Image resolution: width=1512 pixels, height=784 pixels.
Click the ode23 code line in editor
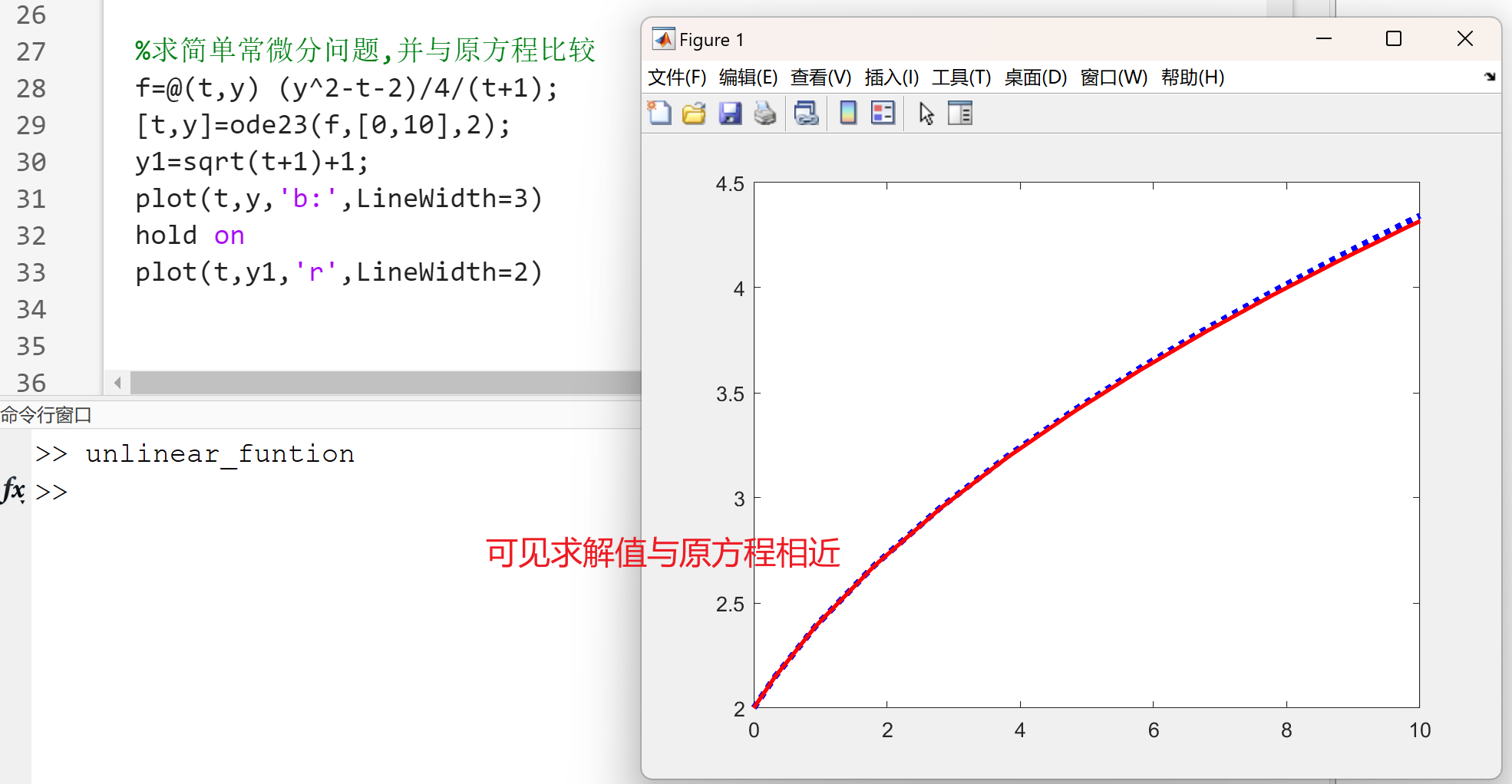tap(323, 125)
